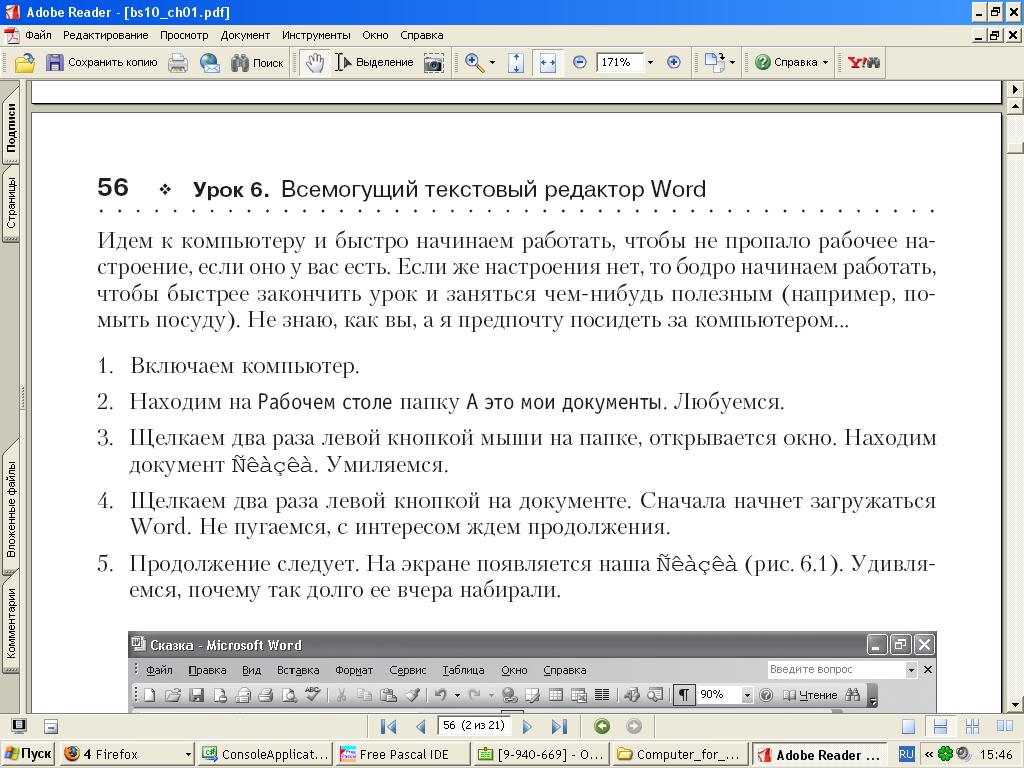Go to the next page
The image size is (1024, 768).
528,726
